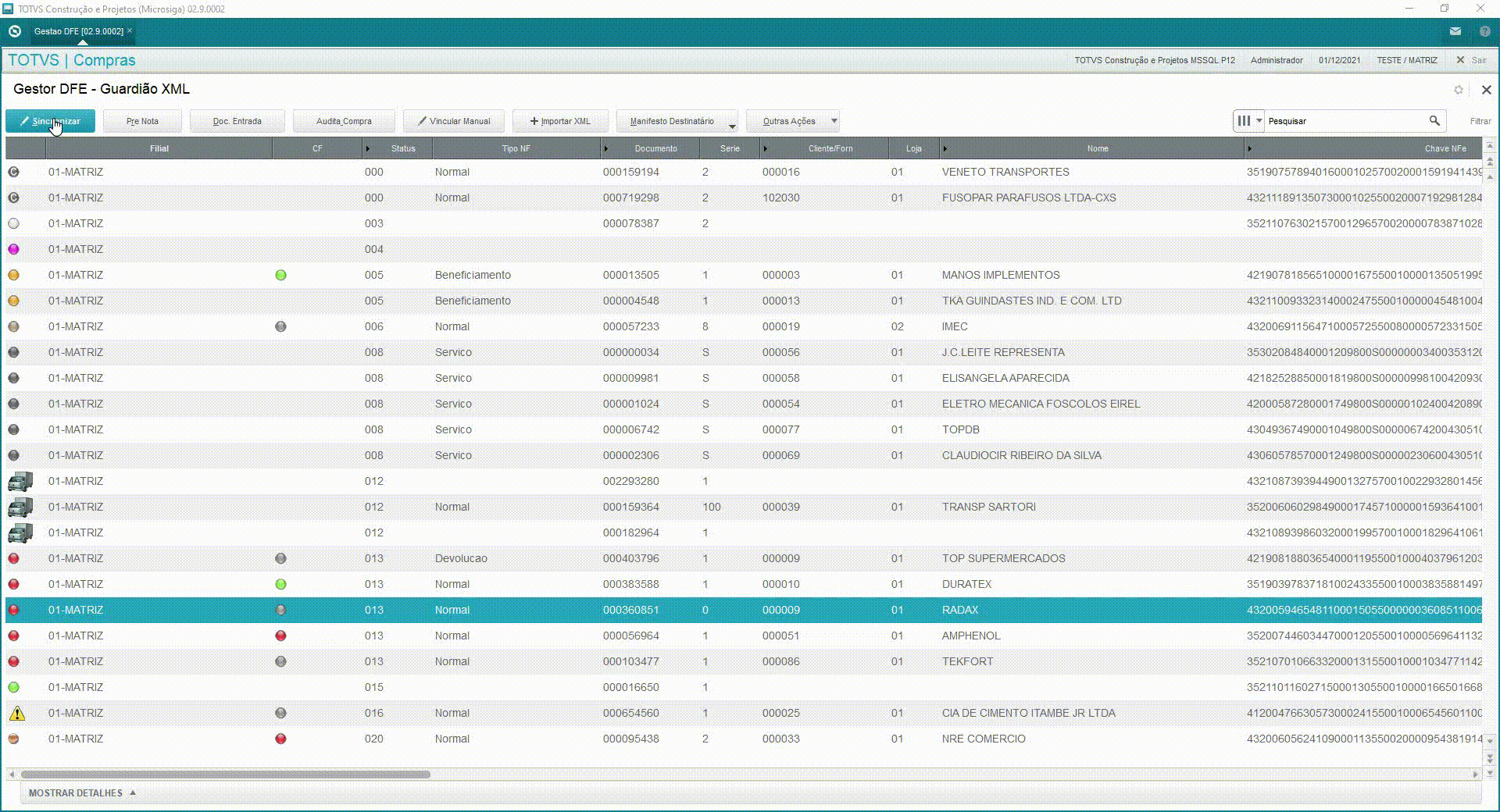Click sort arrow before the Documento column header

[606, 148]
